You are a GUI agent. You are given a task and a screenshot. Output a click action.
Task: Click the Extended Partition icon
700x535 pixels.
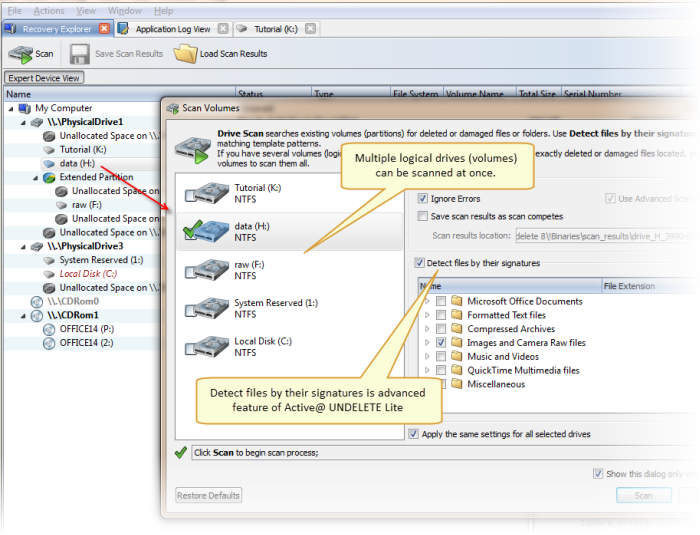click(x=49, y=177)
